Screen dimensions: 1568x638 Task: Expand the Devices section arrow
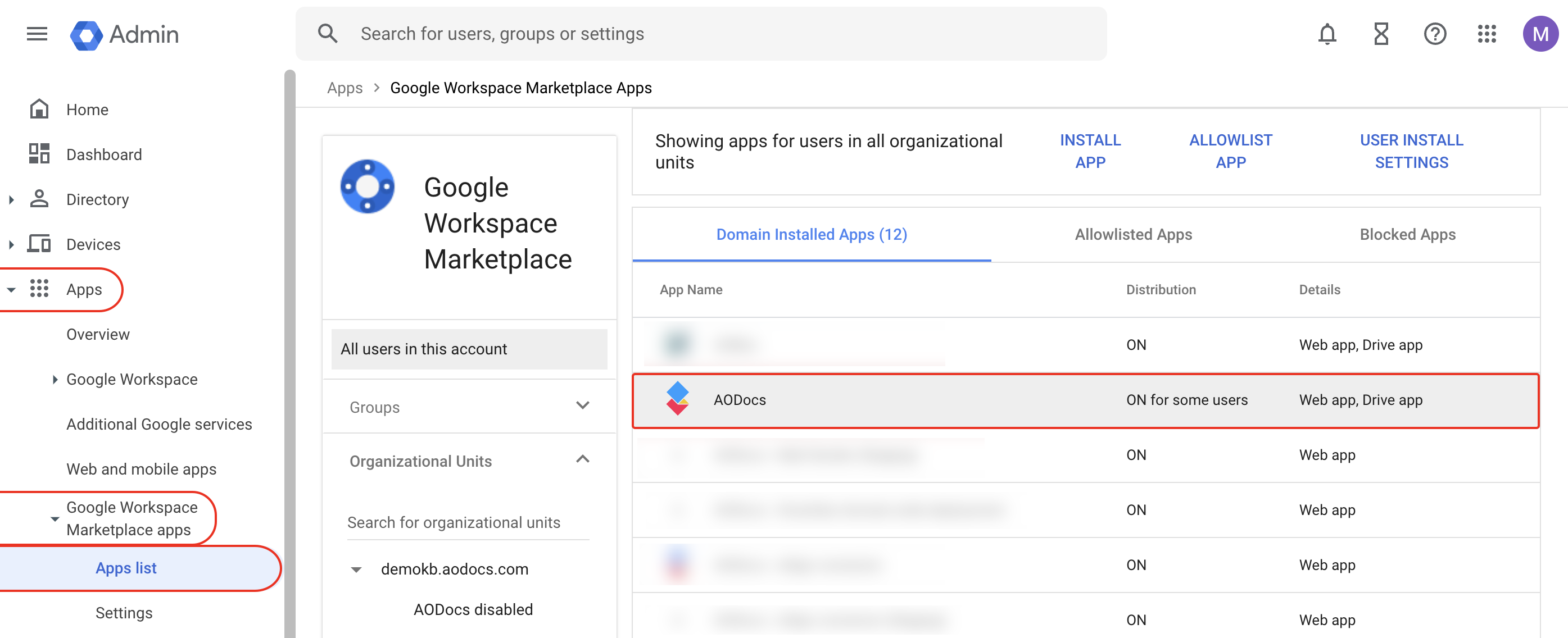click(11, 244)
